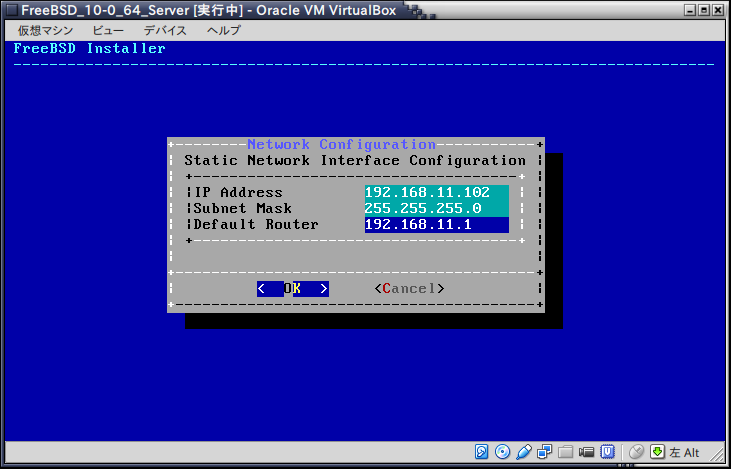This screenshot has height=469, width=731.
Task: Open the network adapters status icon
Action: click(545, 451)
